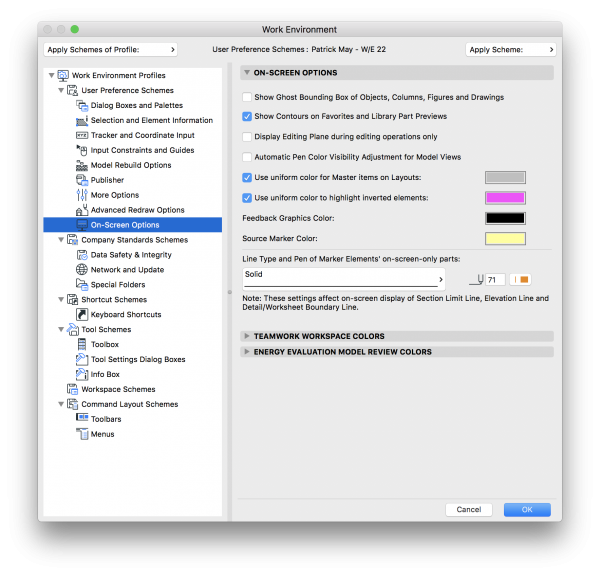Screen dimensions: 600x576
Task: Select the Advanced Redraw Options icon
Action: click(x=83, y=210)
